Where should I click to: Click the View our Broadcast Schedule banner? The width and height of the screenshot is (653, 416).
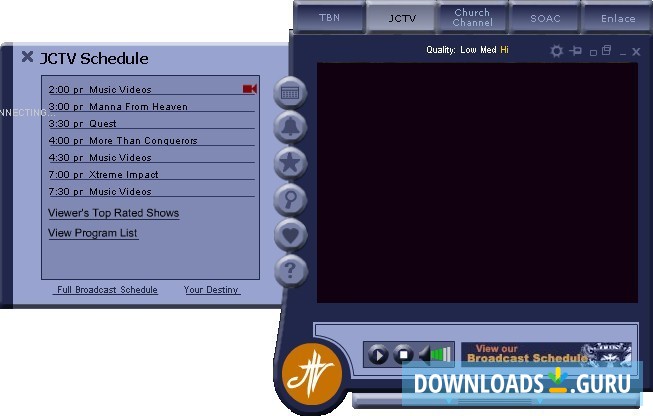[546, 354]
